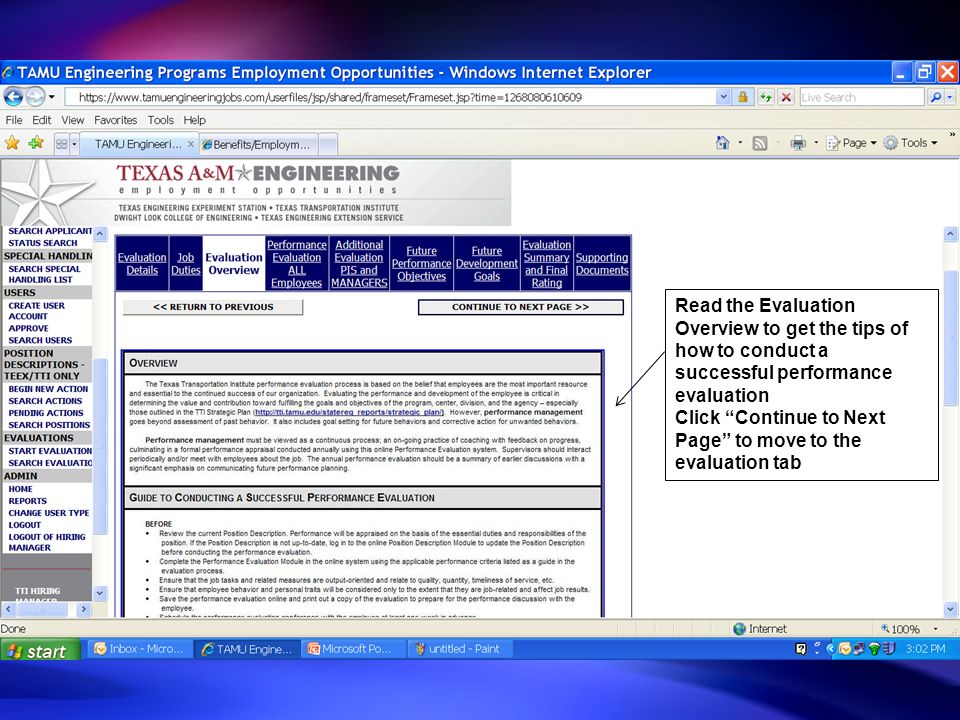Open the recent pages dropdown next to Forward
The image size is (960, 720).
point(52,97)
